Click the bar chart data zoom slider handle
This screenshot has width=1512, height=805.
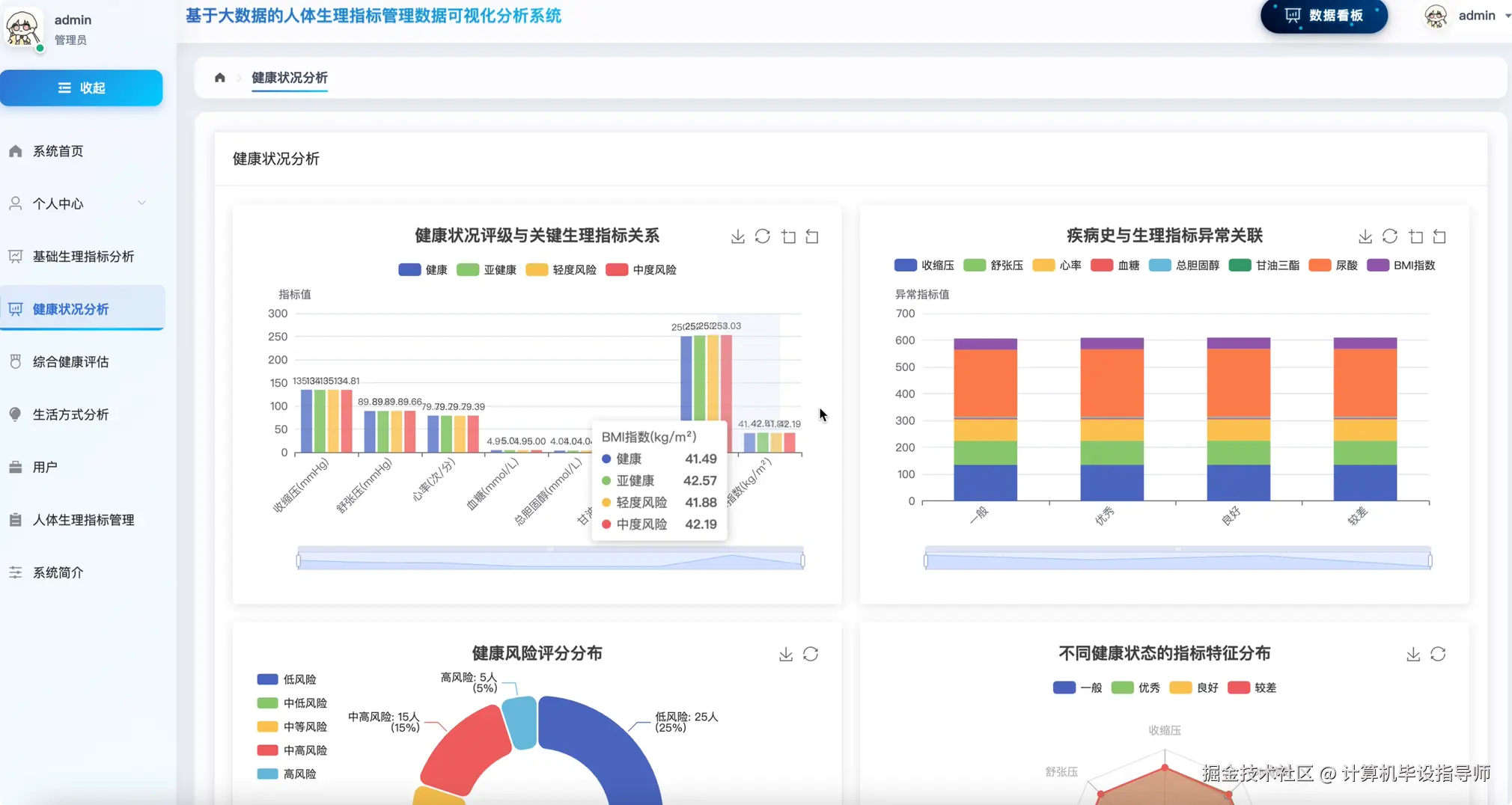298,560
